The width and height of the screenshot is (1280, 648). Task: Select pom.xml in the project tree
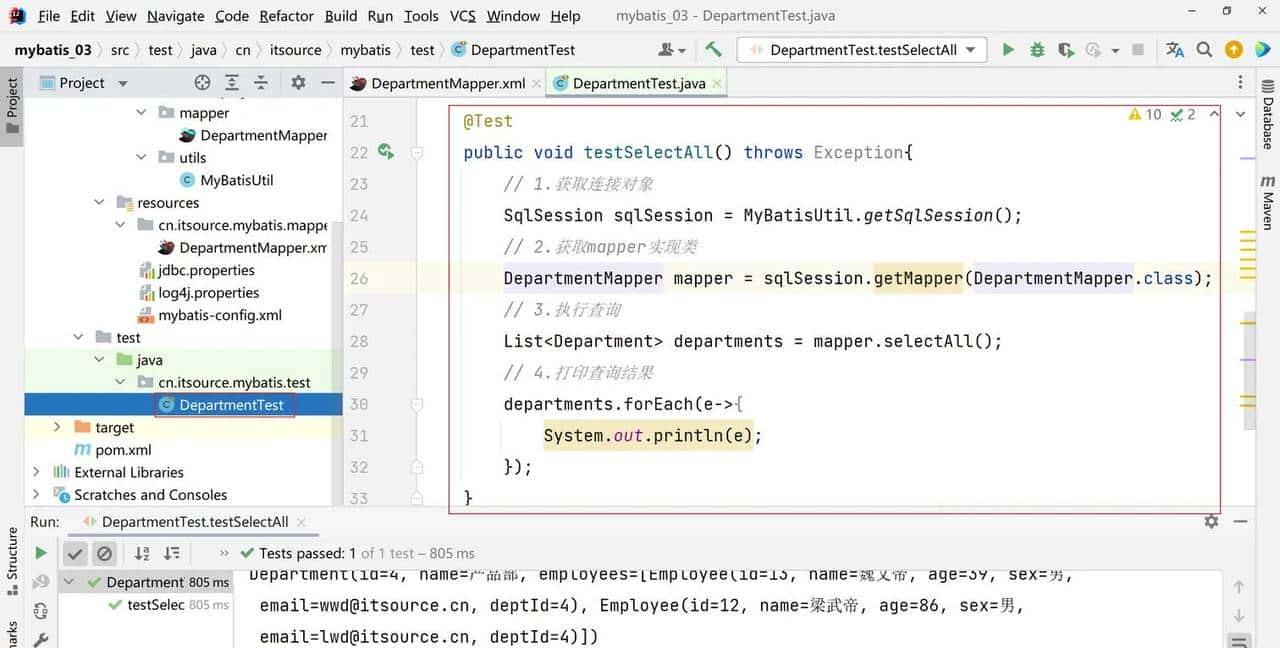click(x=123, y=450)
